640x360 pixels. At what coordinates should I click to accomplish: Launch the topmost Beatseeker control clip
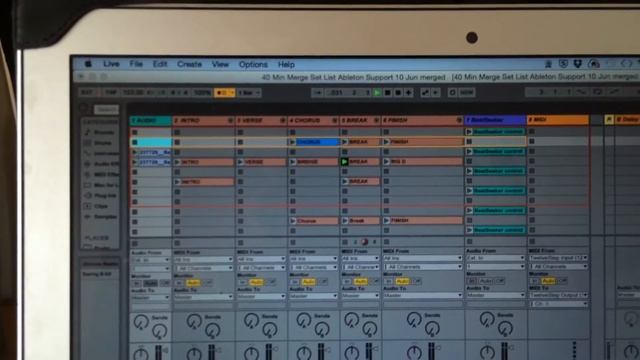click(x=469, y=132)
